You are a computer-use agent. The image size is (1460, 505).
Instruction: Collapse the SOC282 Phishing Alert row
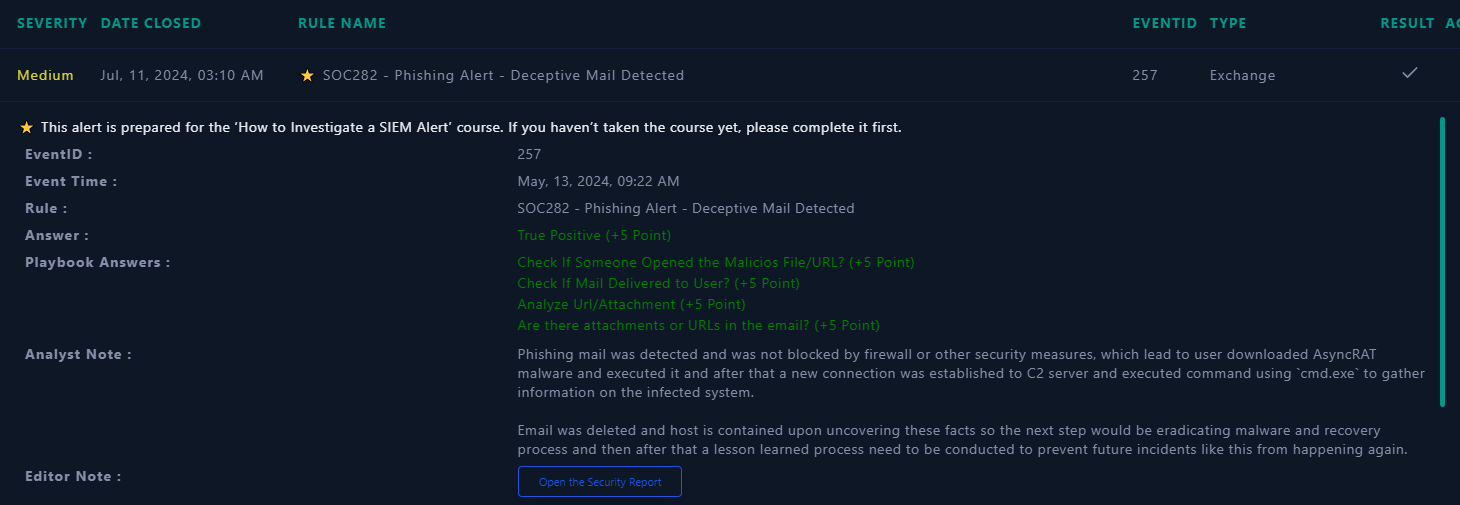click(x=730, y=75)
